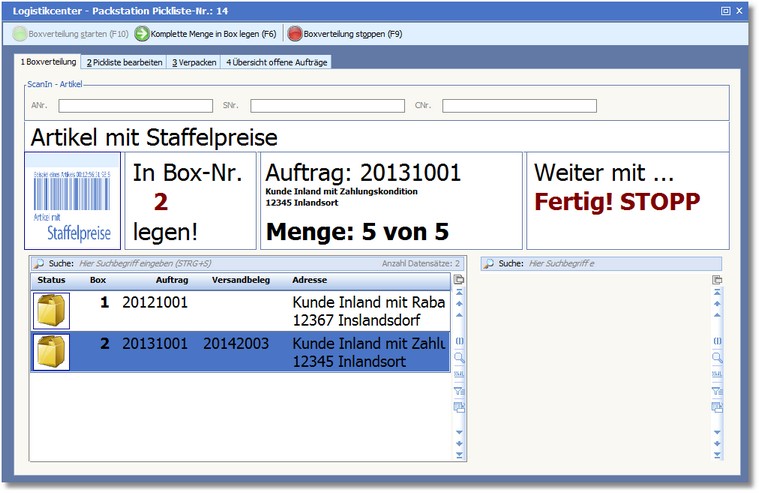Click into the CNr. text field
759x493 pixels.
point(519,105)
